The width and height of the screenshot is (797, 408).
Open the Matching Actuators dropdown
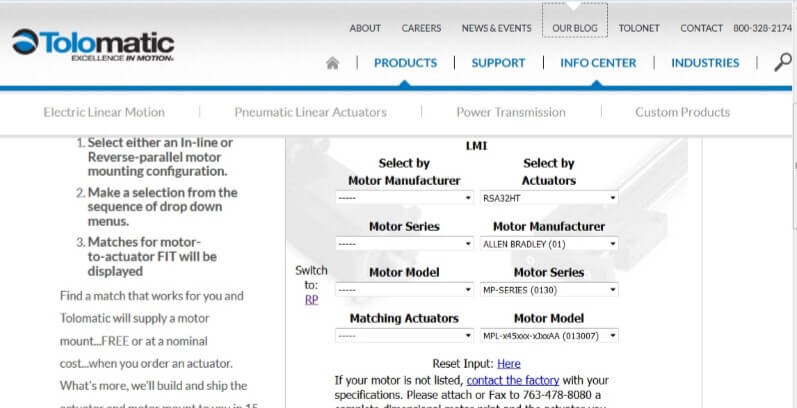tap(405, 335)
